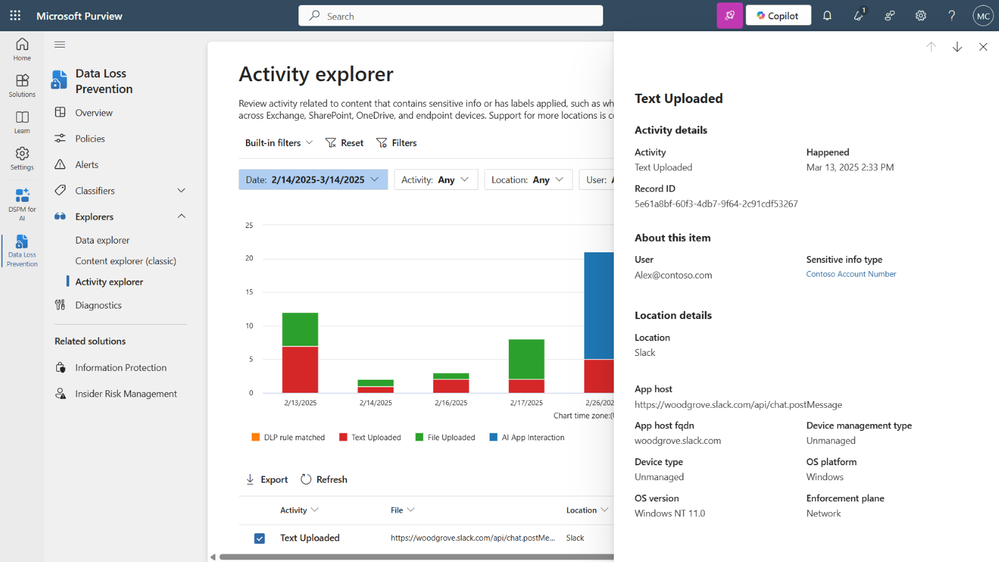
Task: Select Data Loss Prevention rail icon
Action: point(22,250)
